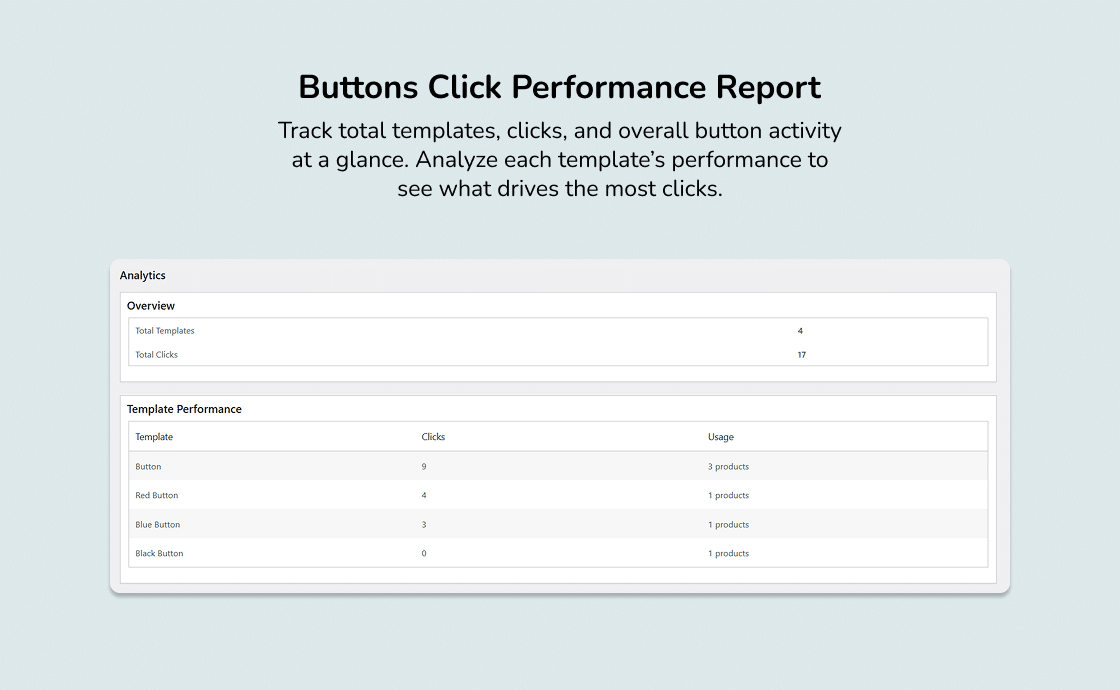Click the Template Performance section title
Screen dimensions: 1120x690
pos(184,409)
